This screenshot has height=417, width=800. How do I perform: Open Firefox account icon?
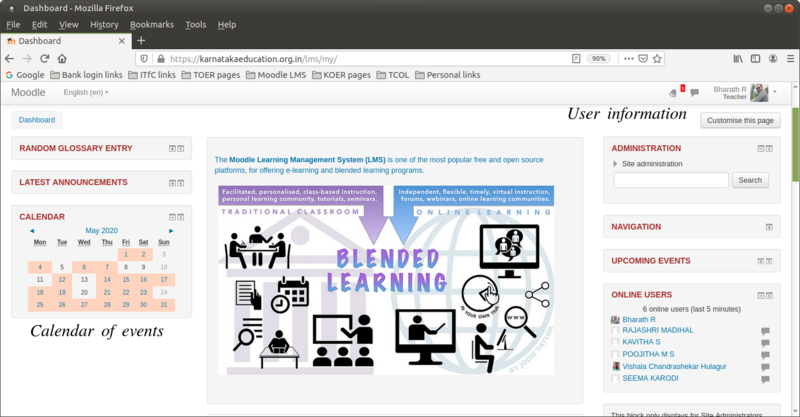773,59
